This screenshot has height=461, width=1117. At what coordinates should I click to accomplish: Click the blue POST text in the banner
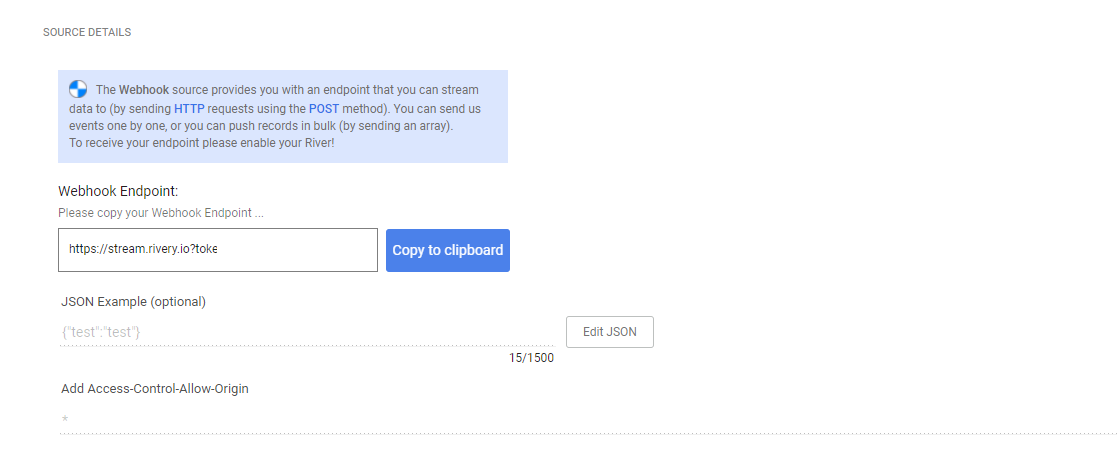coord(324,108)
